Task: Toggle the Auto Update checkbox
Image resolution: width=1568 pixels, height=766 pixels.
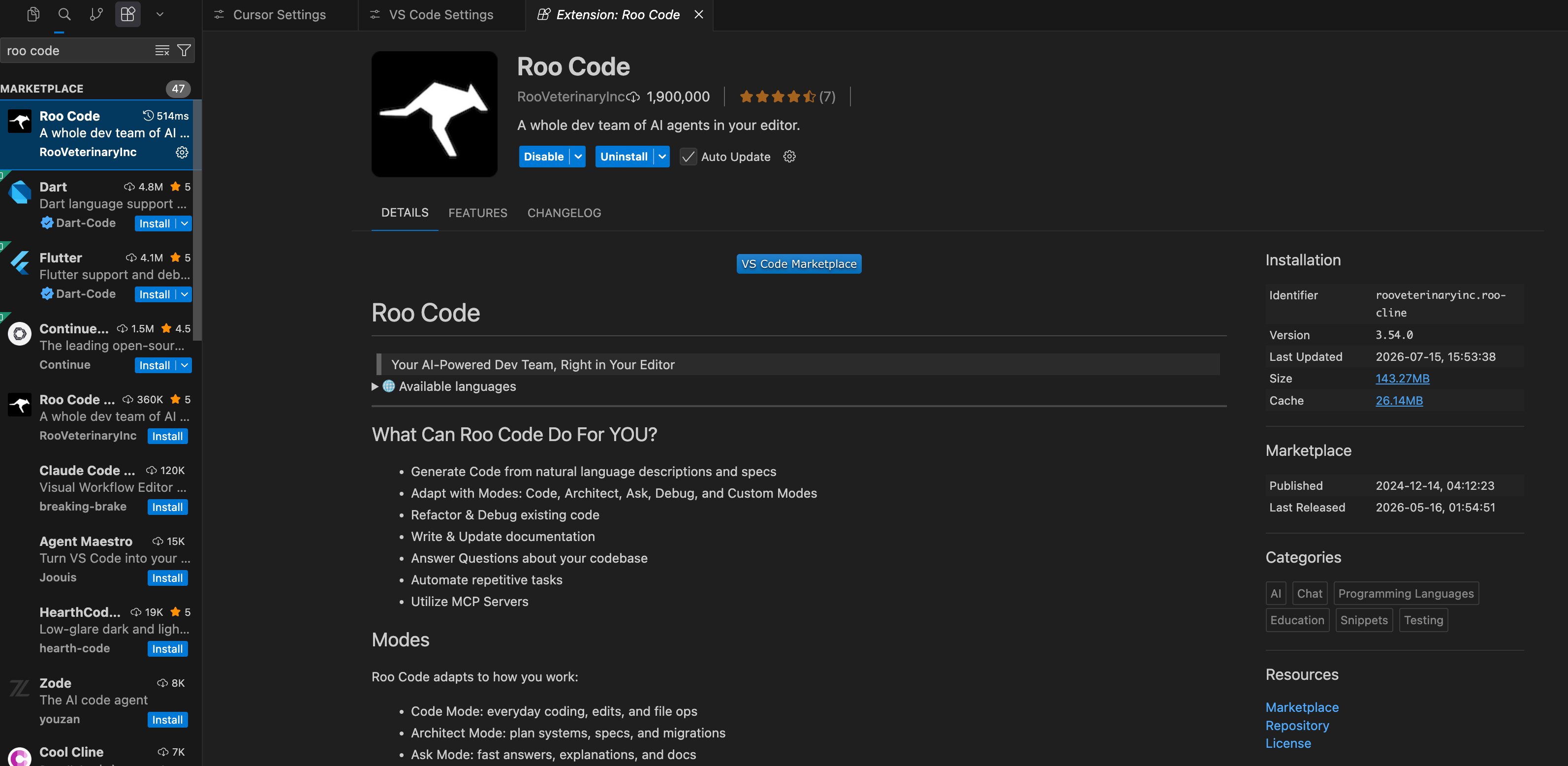Action: (689, 157)
